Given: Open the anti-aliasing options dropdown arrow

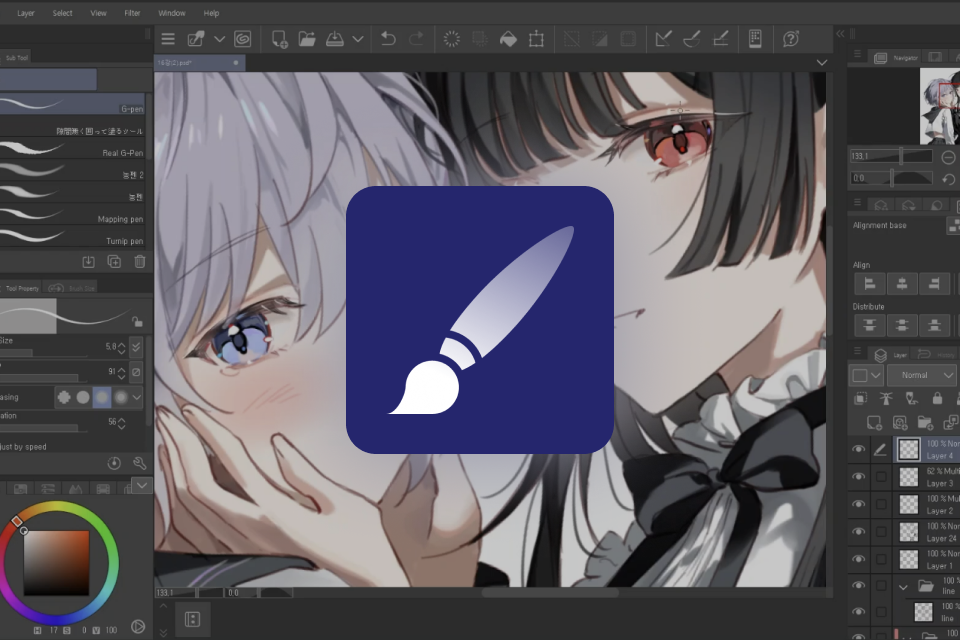Looking at the screenshot, I should click(137, 397).
